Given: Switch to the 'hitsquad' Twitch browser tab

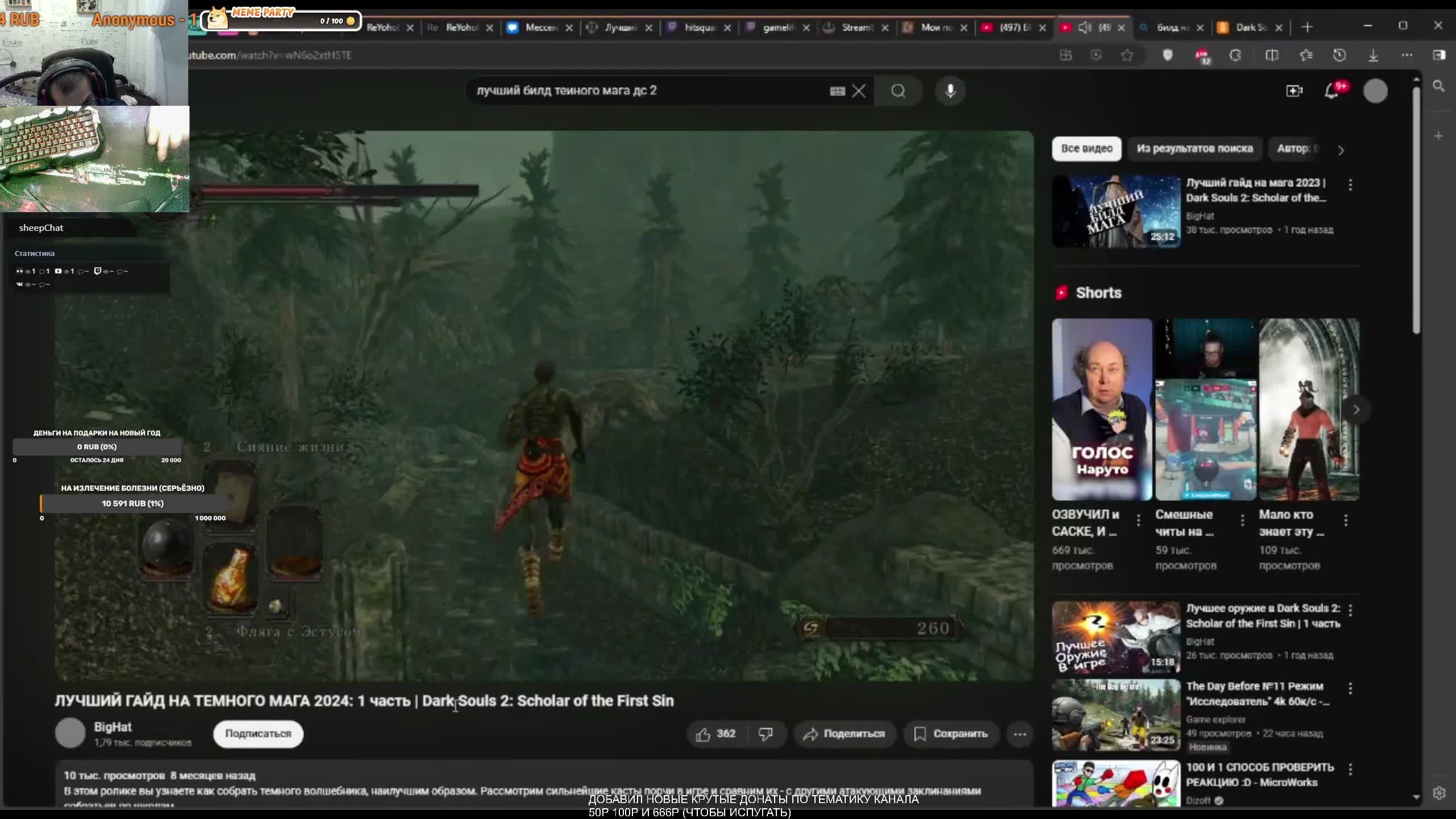Looking at the screenshot, I should tap(700, 27).
